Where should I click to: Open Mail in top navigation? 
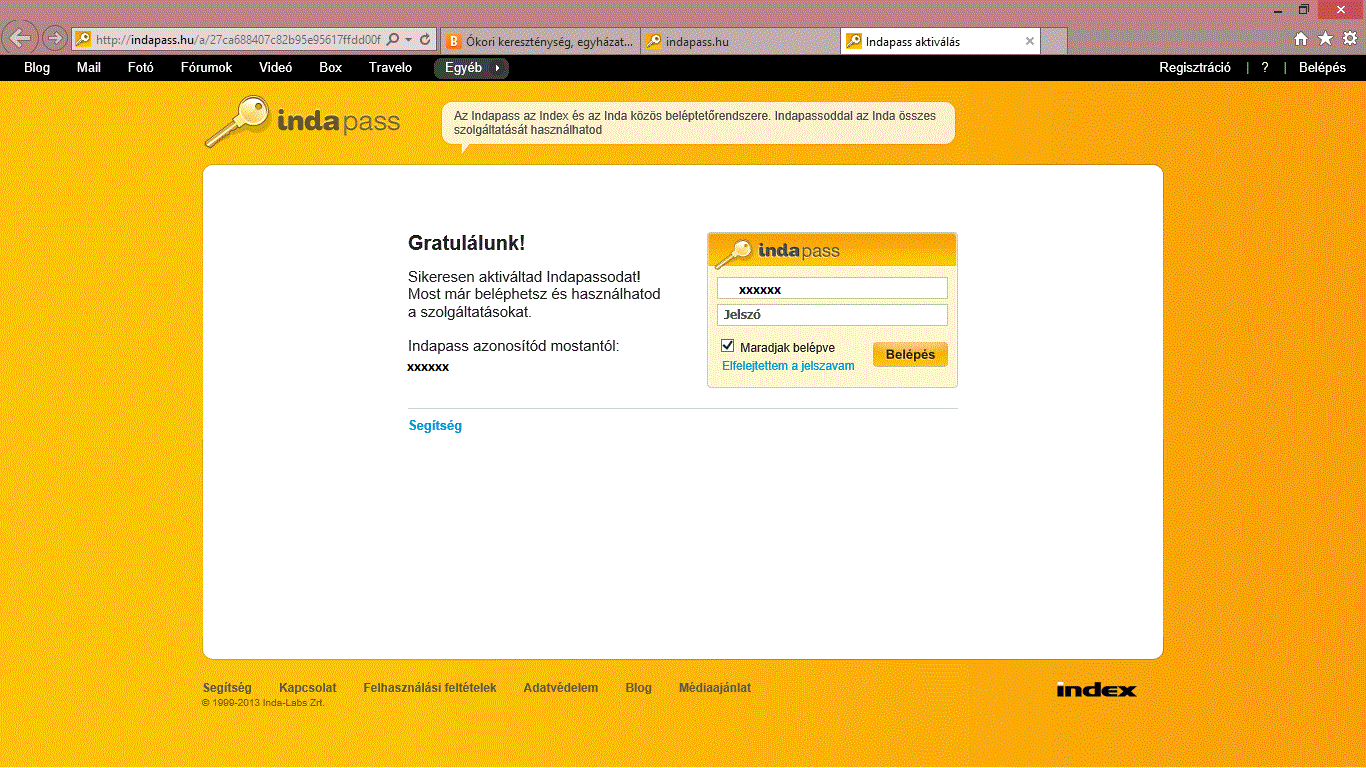pyautogui.click(x=89, y=68)
